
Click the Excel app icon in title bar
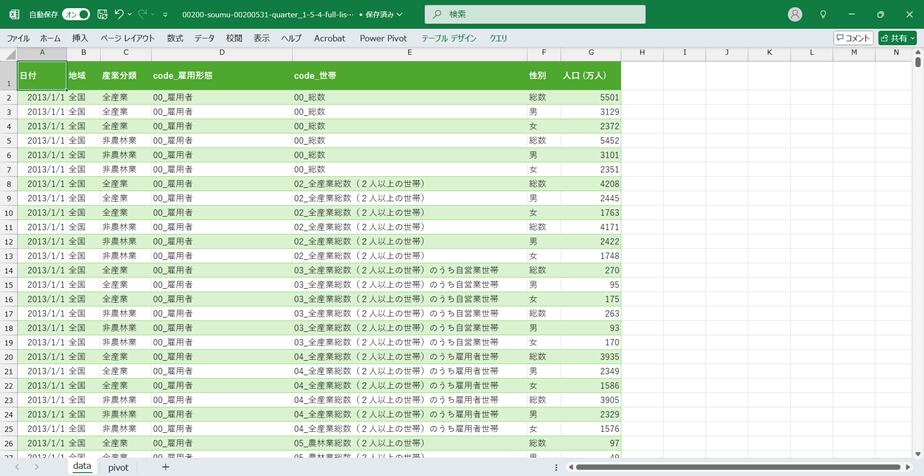(x=14, y=15)
